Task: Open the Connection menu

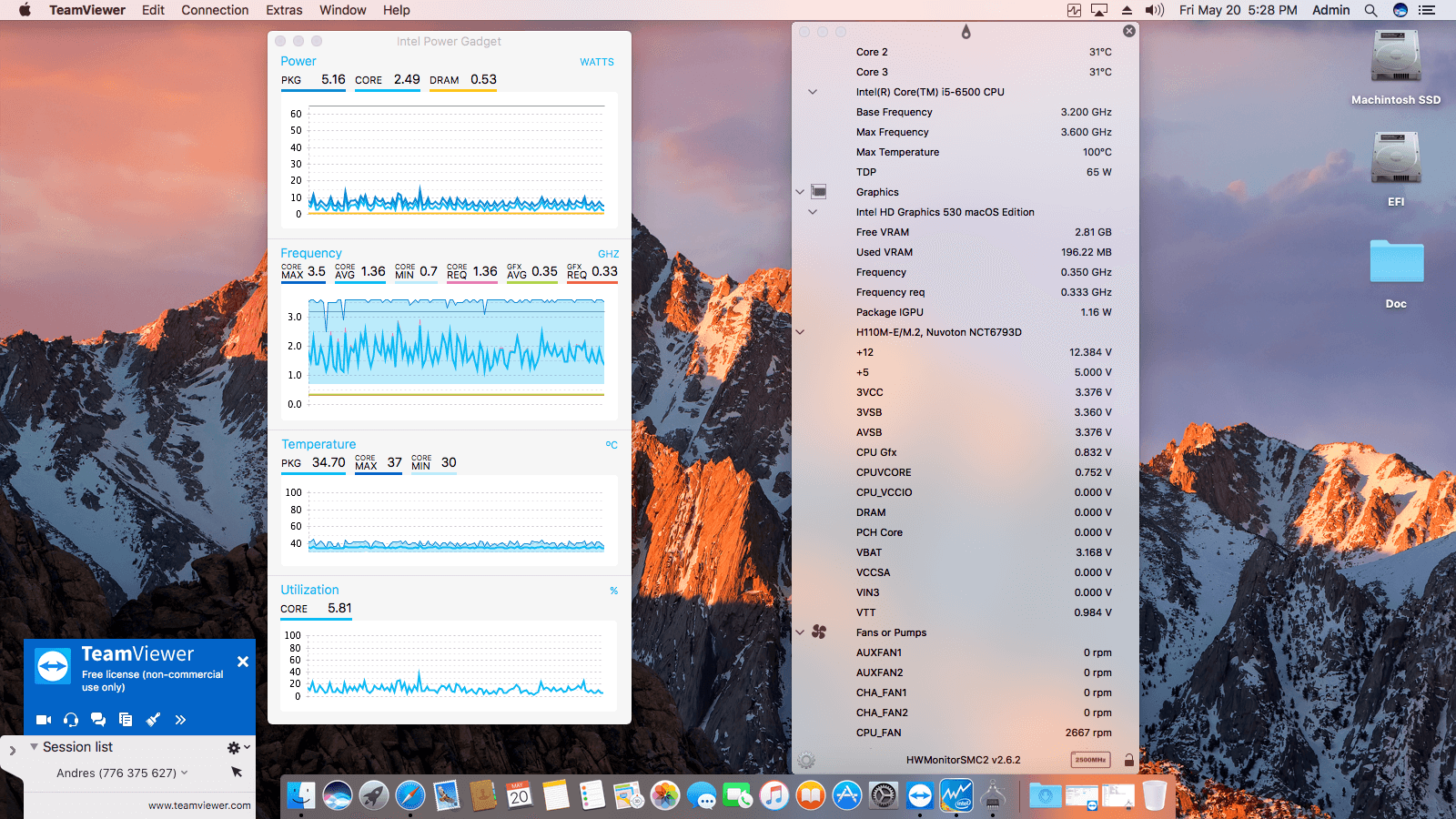Action: [x=215, y=10]
